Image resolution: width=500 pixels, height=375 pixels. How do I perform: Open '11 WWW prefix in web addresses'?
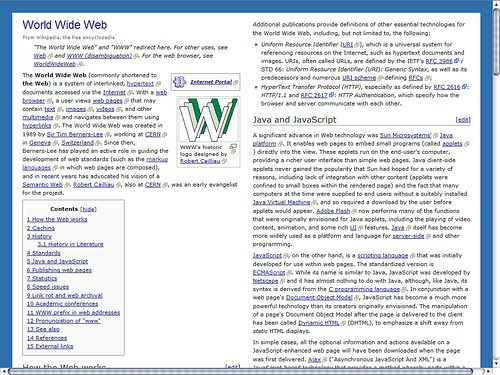pyautogui.click(x=73, y=313)
